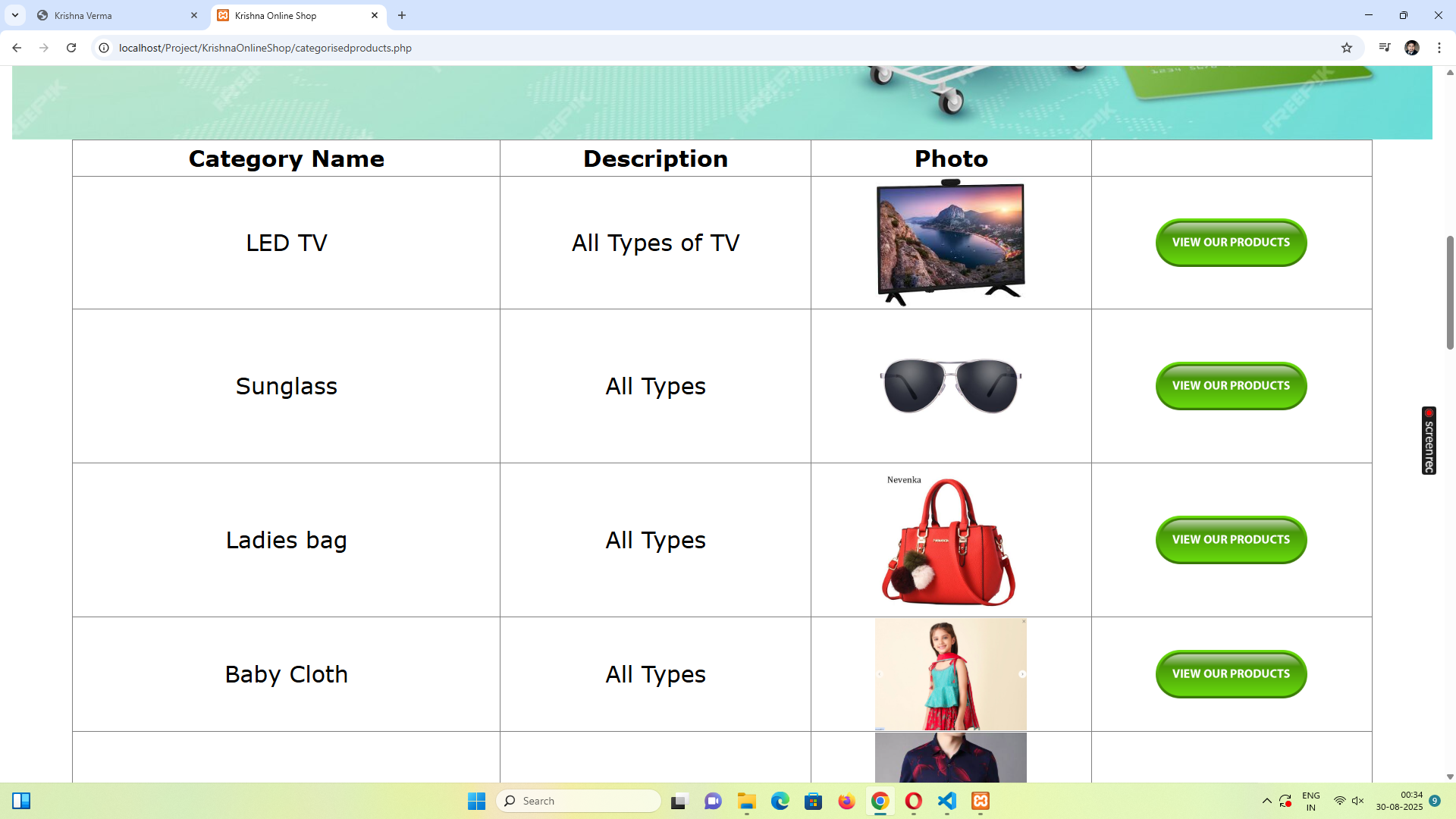Image resolution: width=1456 pixels, height=819 pixels.
Task: Expand the tab search dropdown
Action: point(15,15)
